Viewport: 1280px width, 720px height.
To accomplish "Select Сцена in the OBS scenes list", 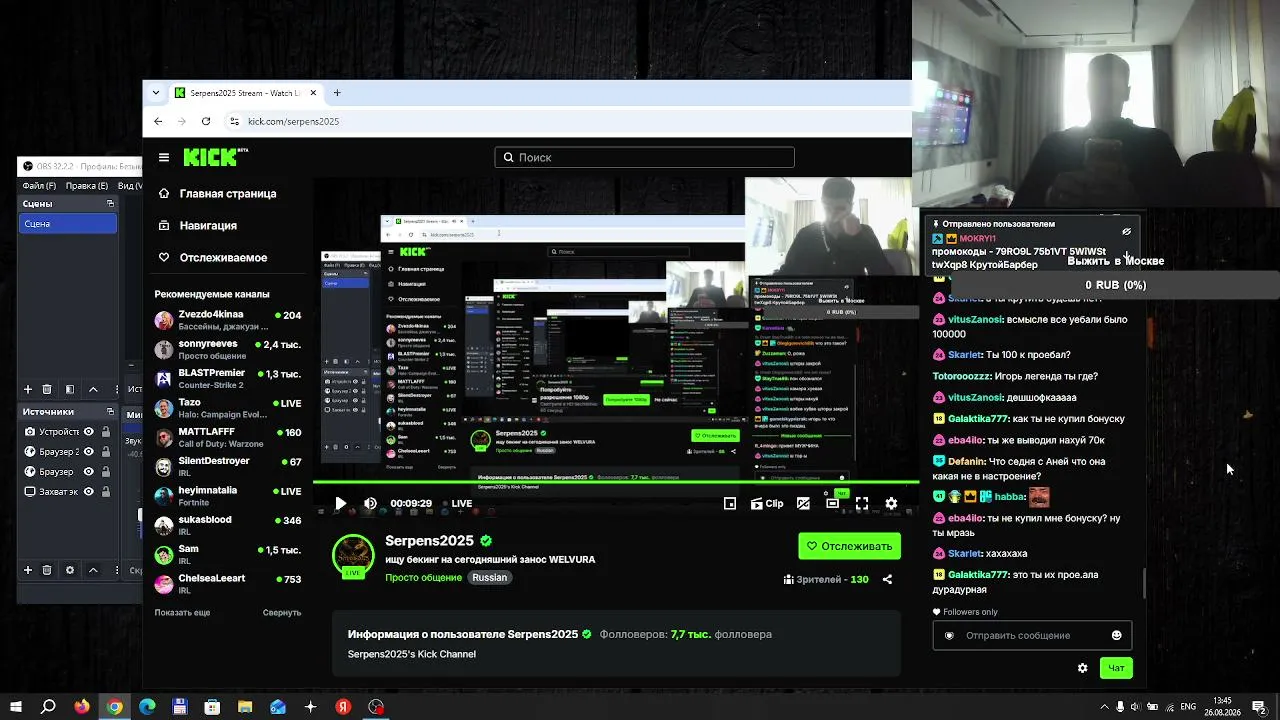I will click(x=68, y=224).
